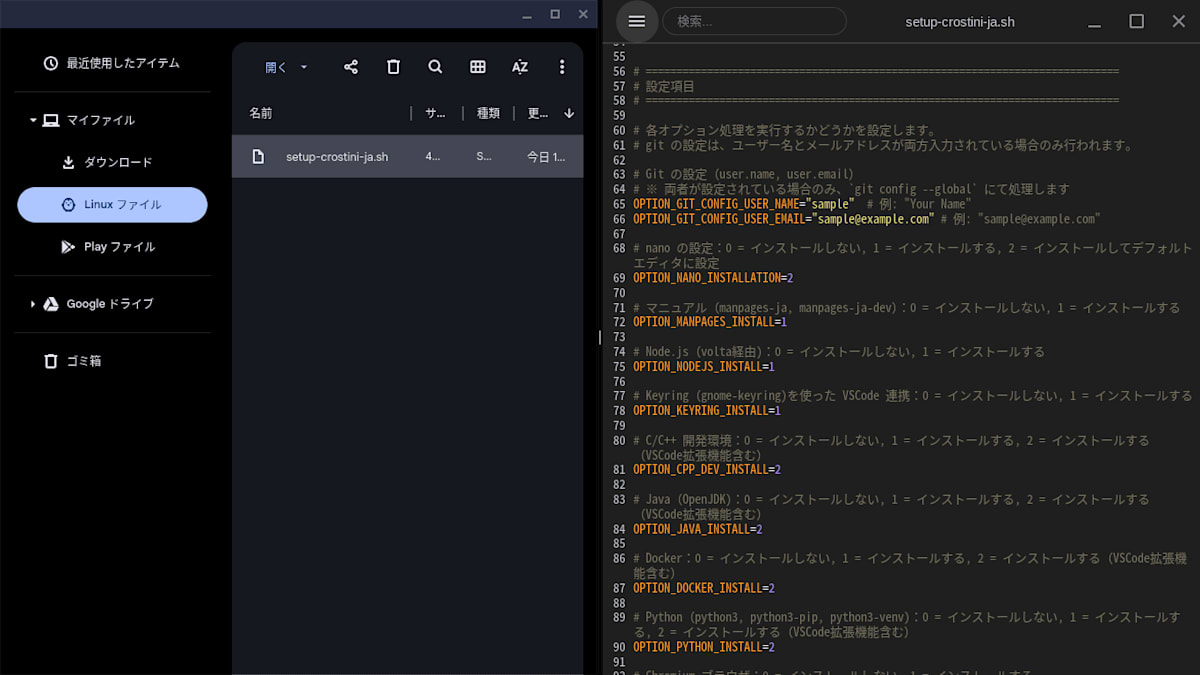1200x675 pixels.
Task: Click the Drive icon beside Google ドライブ
Action: click(x=51, y=304)
